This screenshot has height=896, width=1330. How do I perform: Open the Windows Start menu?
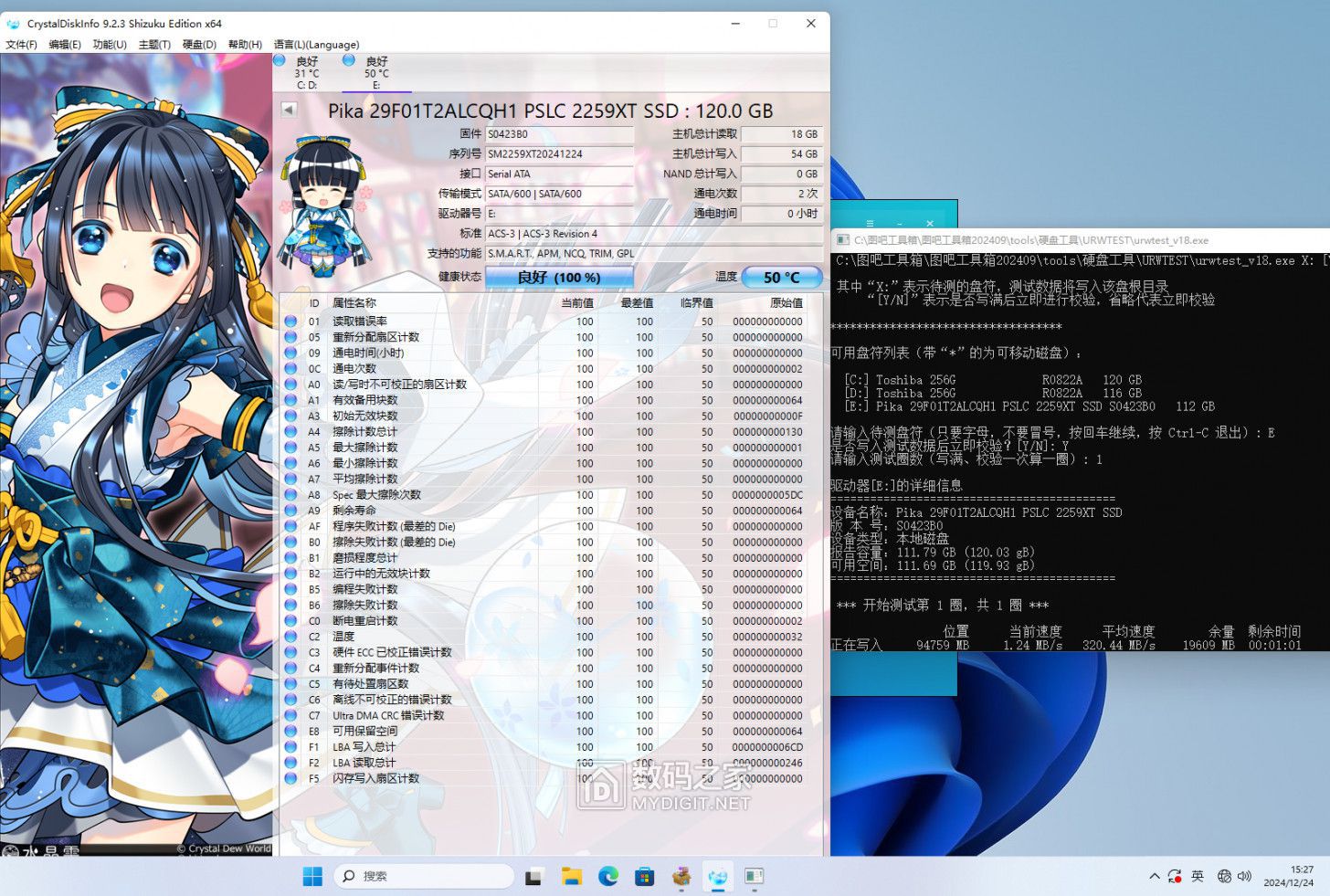(312, 877)
